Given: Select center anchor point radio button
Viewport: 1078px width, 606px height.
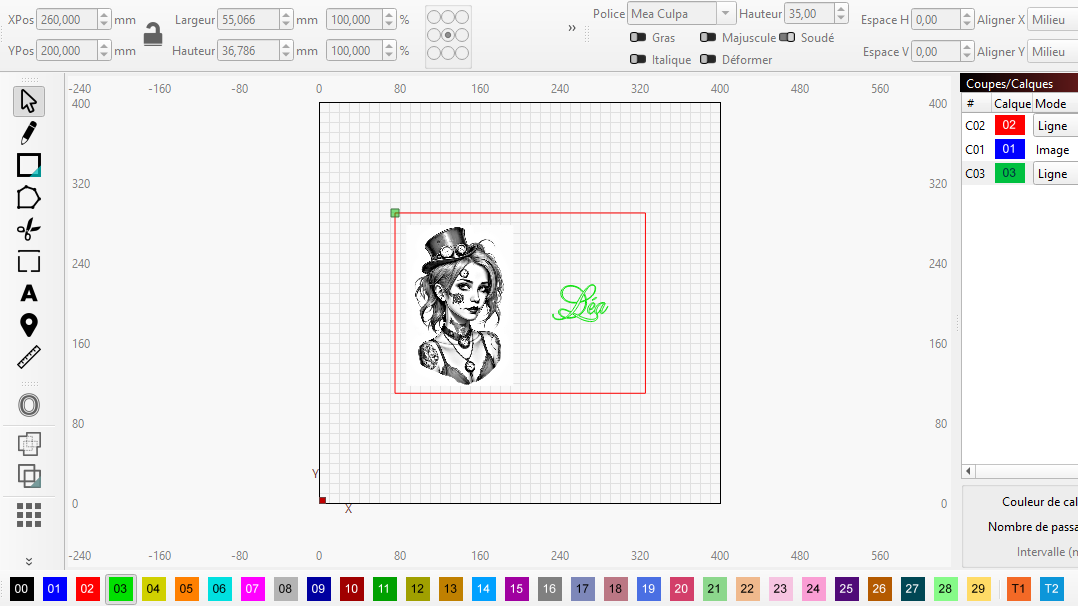Looking at the screenshot, I should pyautogui.click(x=448, y=34).
